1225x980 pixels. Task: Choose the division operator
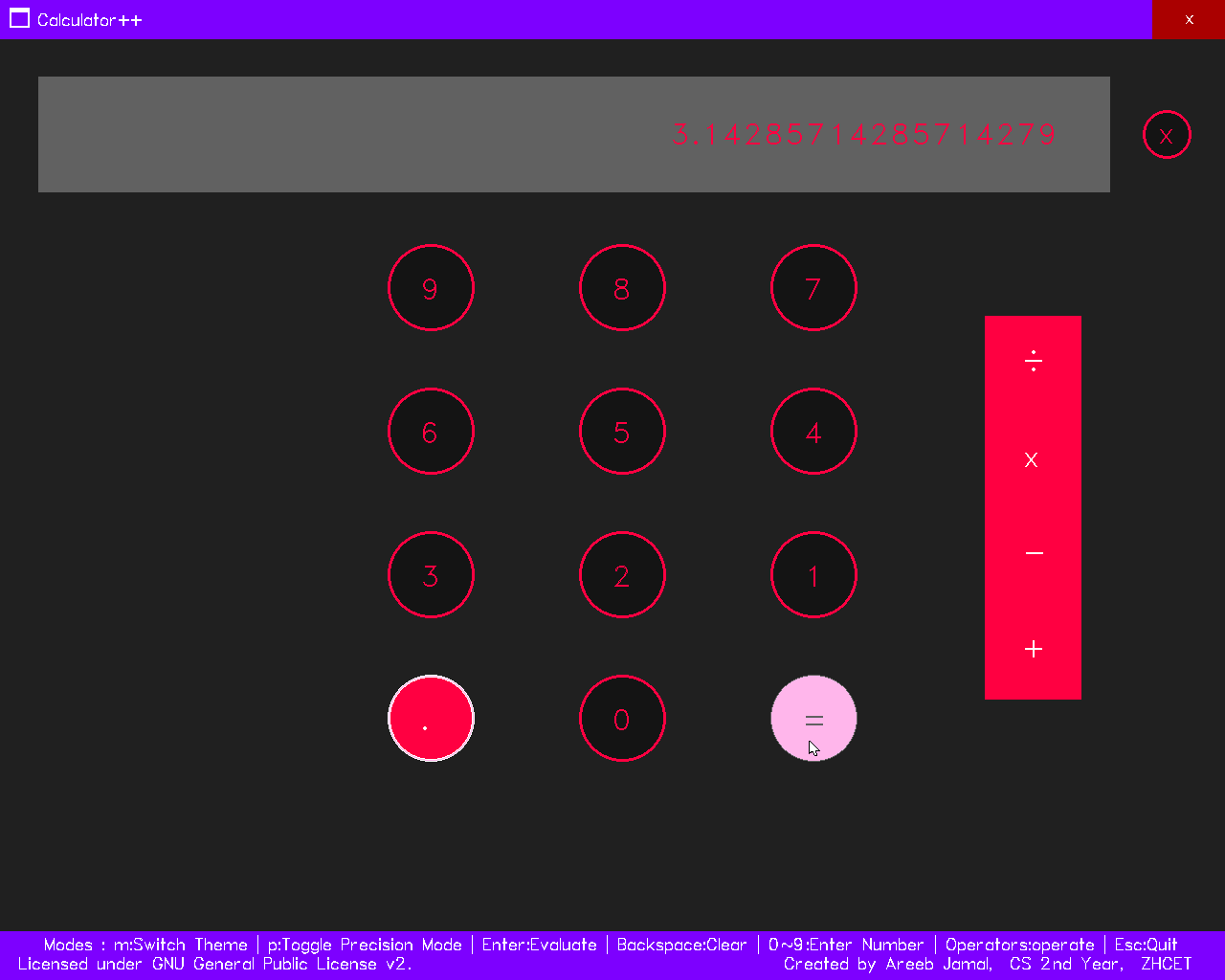coord(1033,362)
